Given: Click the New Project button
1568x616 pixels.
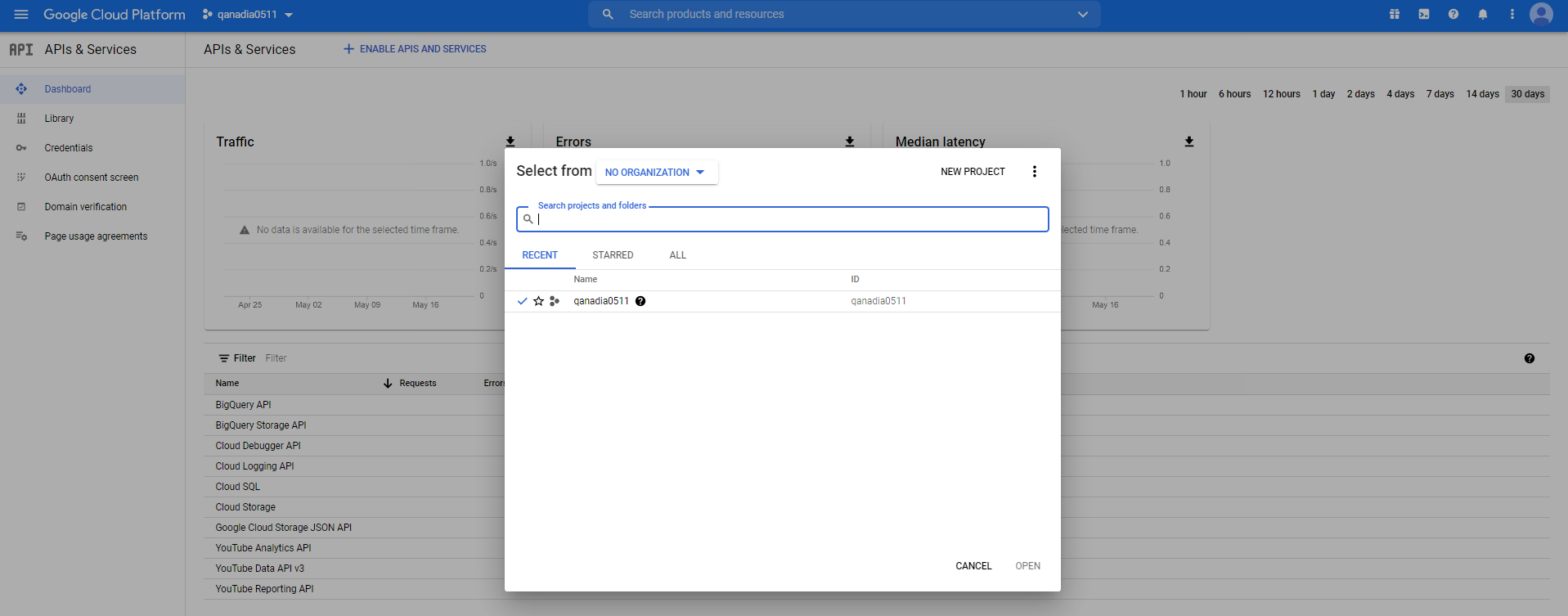Looking at the screenshot, I should coord(973,172).
